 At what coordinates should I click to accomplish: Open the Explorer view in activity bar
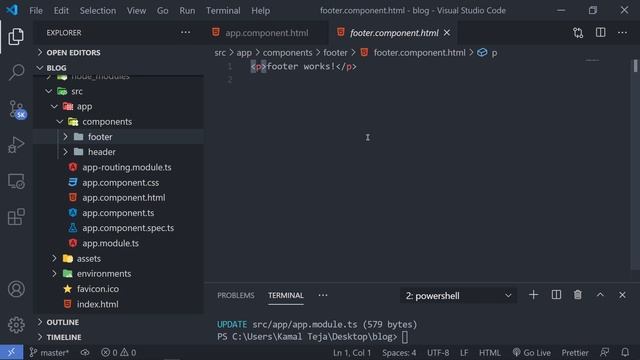[16, 37]
